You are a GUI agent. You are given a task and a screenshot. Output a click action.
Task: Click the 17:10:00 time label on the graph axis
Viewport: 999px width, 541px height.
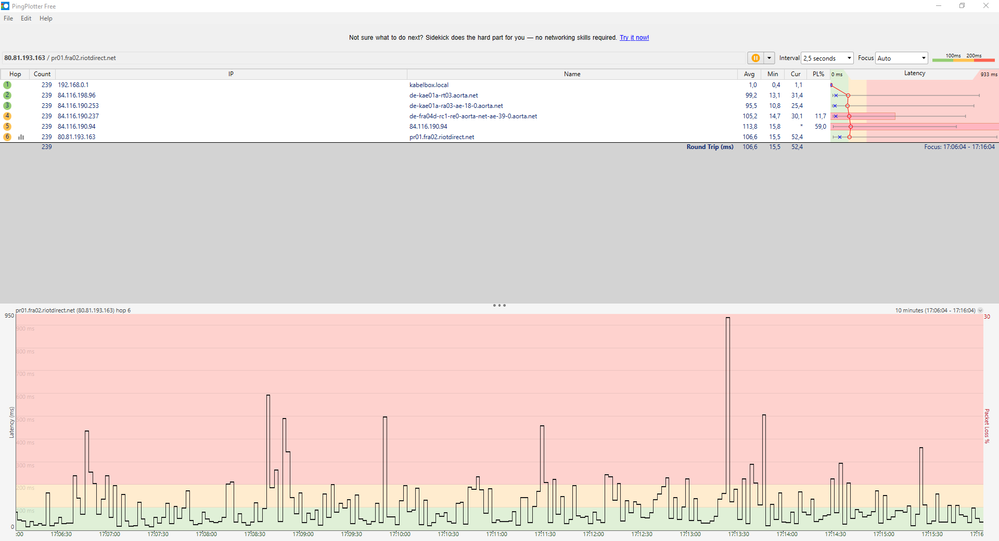tap(398, 534)
